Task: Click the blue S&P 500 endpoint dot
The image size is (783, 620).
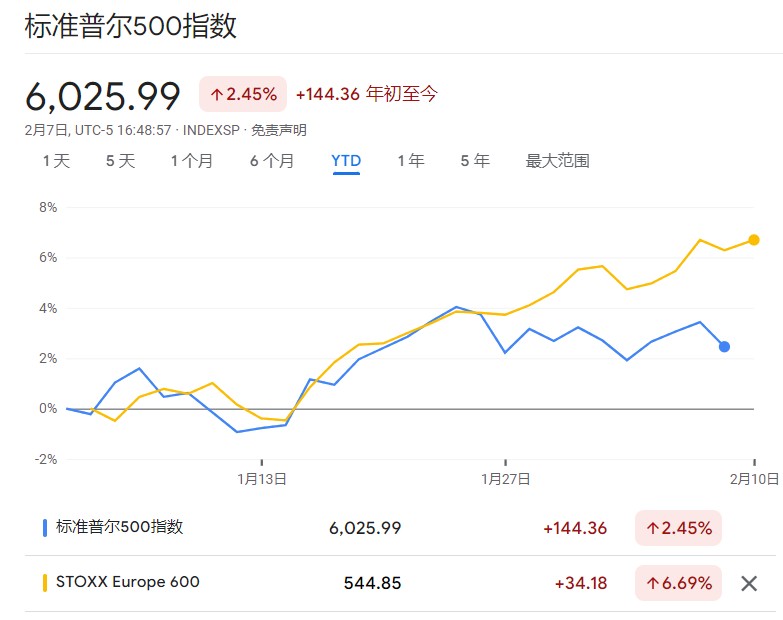Action: (x=724, y=346)
